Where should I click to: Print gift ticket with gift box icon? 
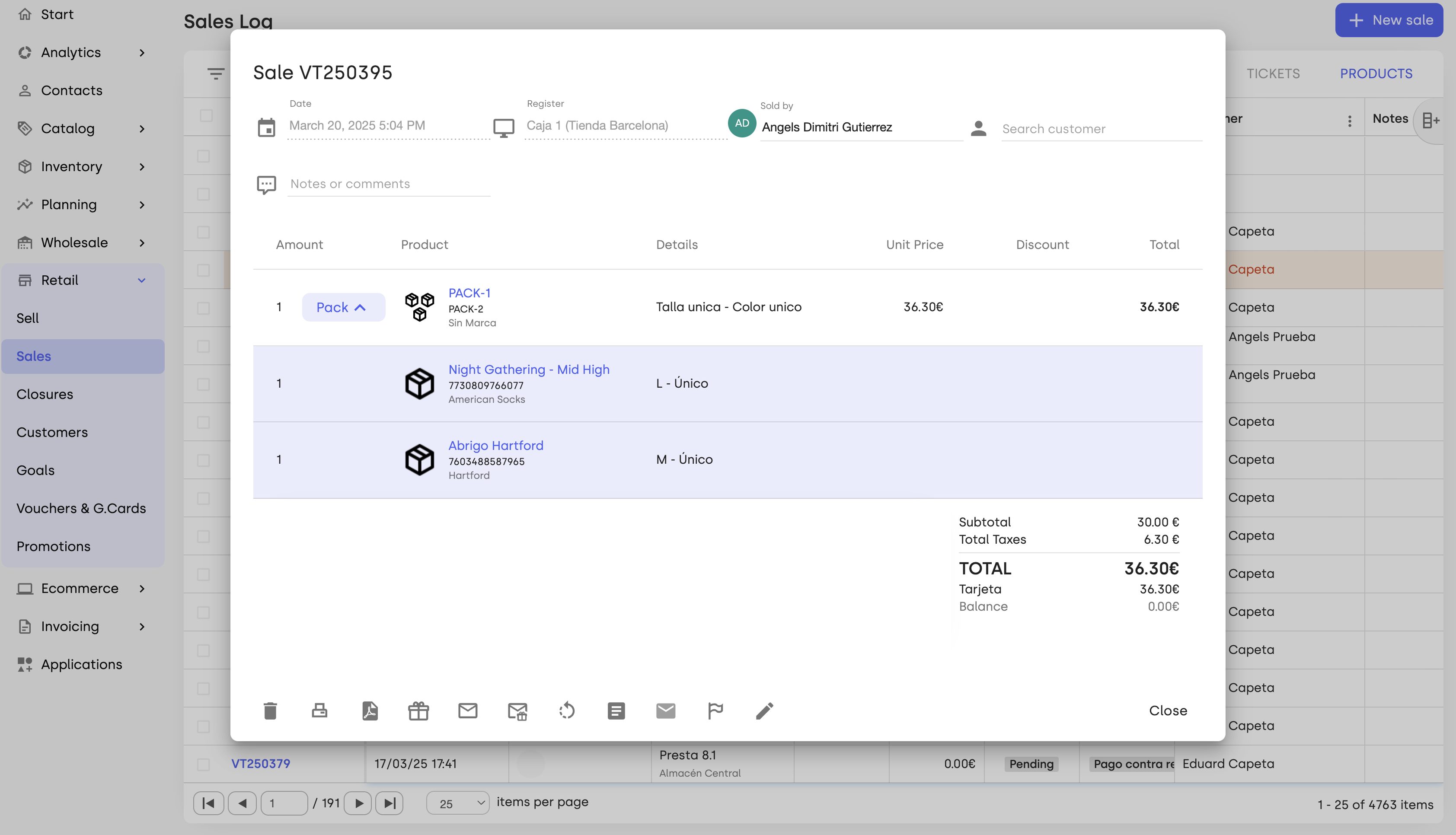coord(418,711)
